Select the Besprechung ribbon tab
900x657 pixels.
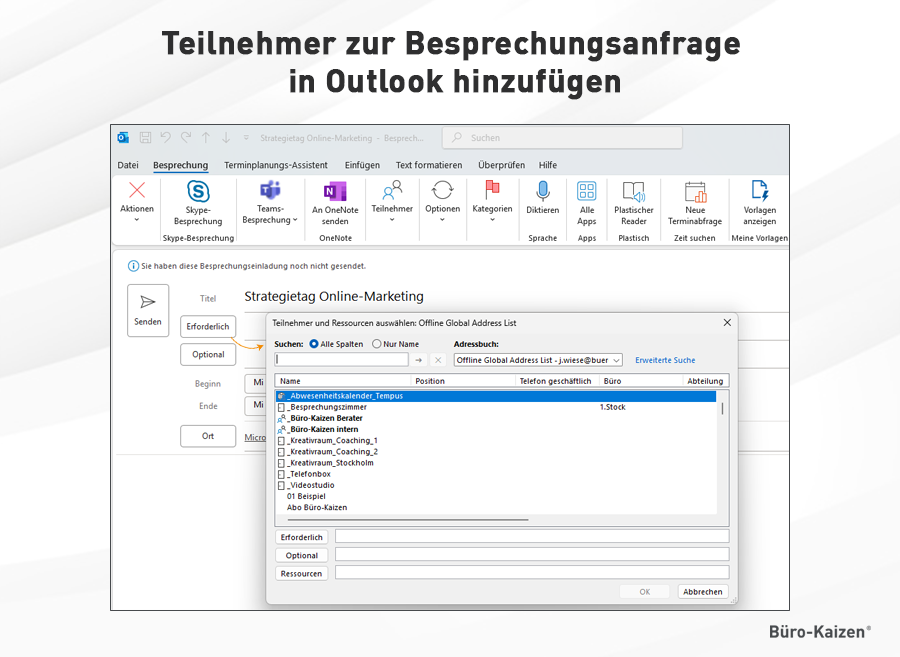click(180, 165)
